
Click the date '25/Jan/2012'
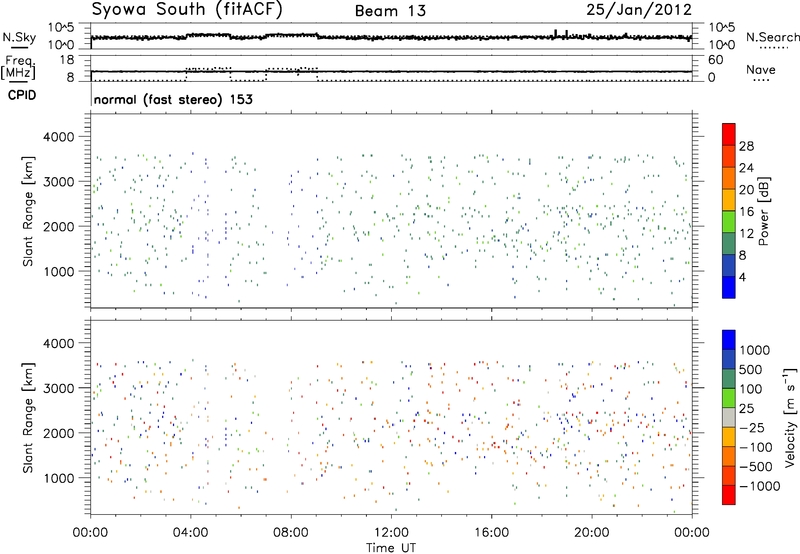(x=639, y=10)
